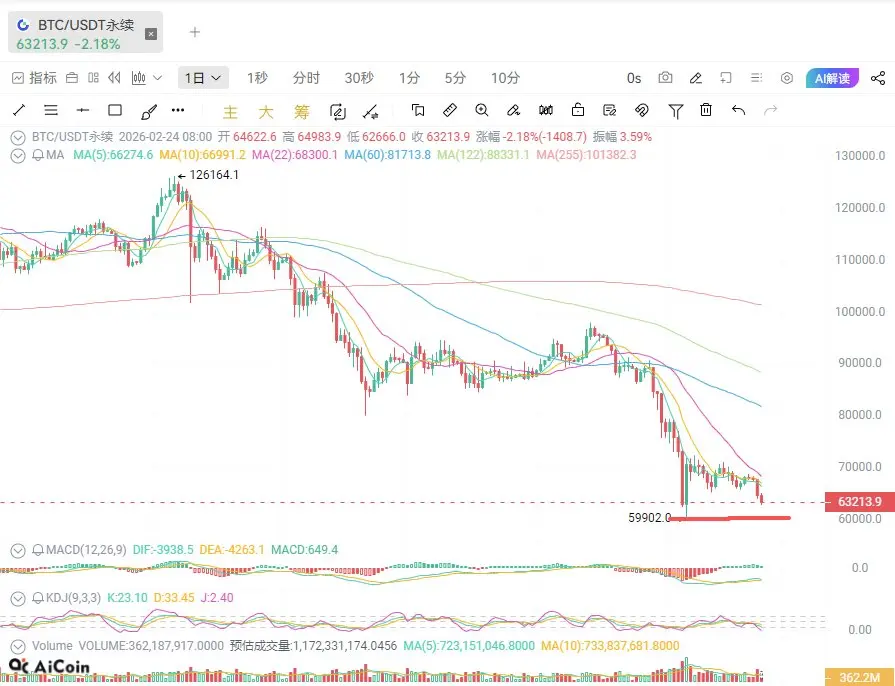This screenshot has width=895, height=686.
Task: Toggle the unlock drawings padlock
Action: [578, 110]
